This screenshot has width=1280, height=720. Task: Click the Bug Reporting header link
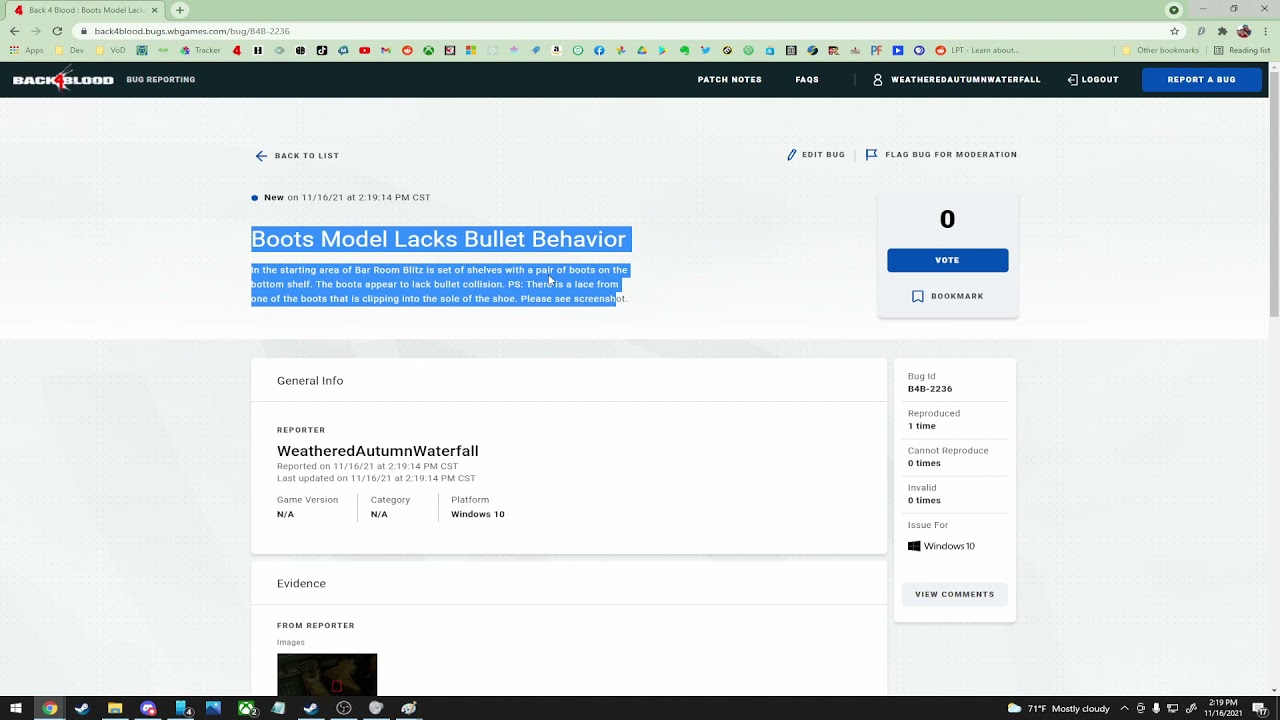(161, 80)
